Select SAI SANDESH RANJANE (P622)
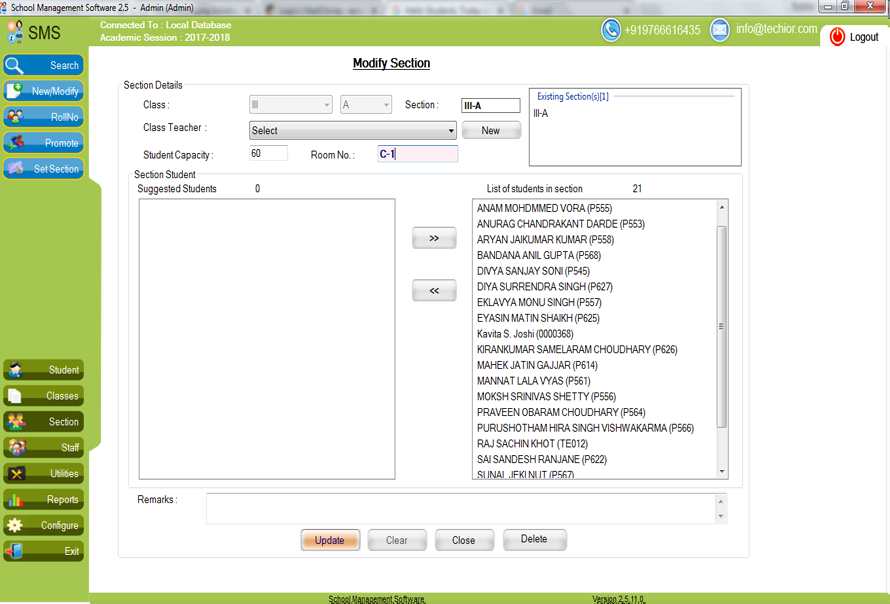This screenshot has width=890, height=604. click(x=541, y=459)
